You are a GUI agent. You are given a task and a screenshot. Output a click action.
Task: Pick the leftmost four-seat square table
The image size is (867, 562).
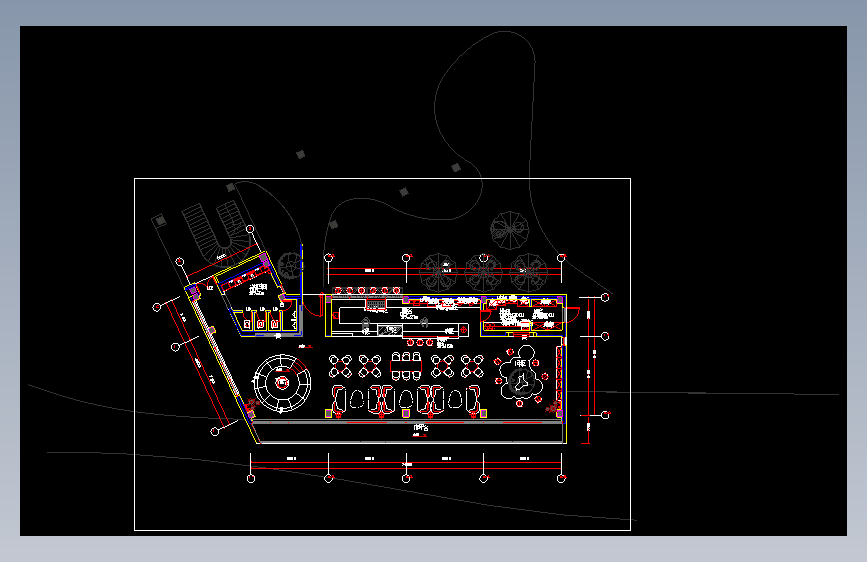coord(340,366)
